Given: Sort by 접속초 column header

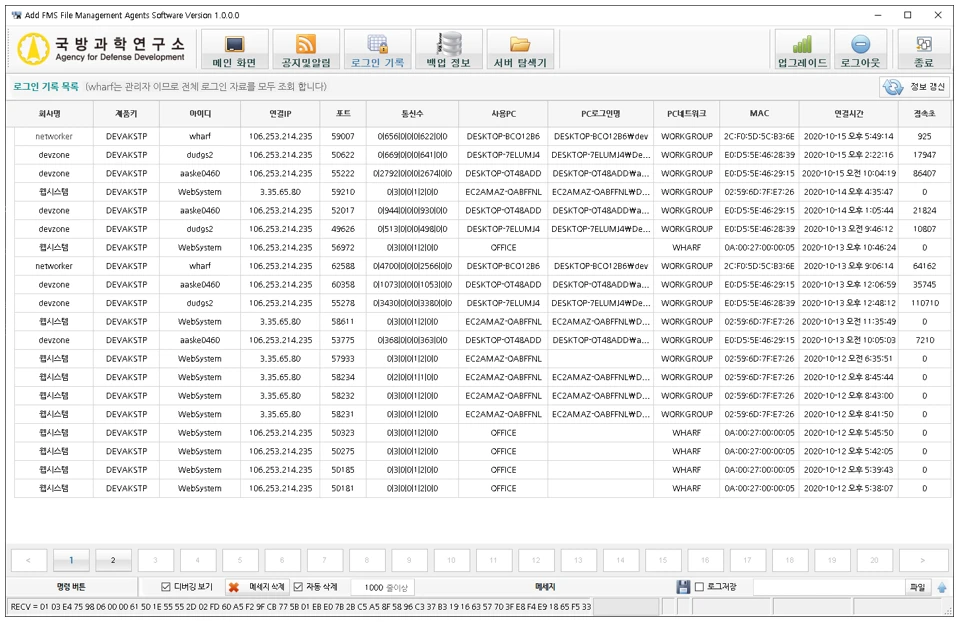Looking at the screenshot, I should (924, 114).
